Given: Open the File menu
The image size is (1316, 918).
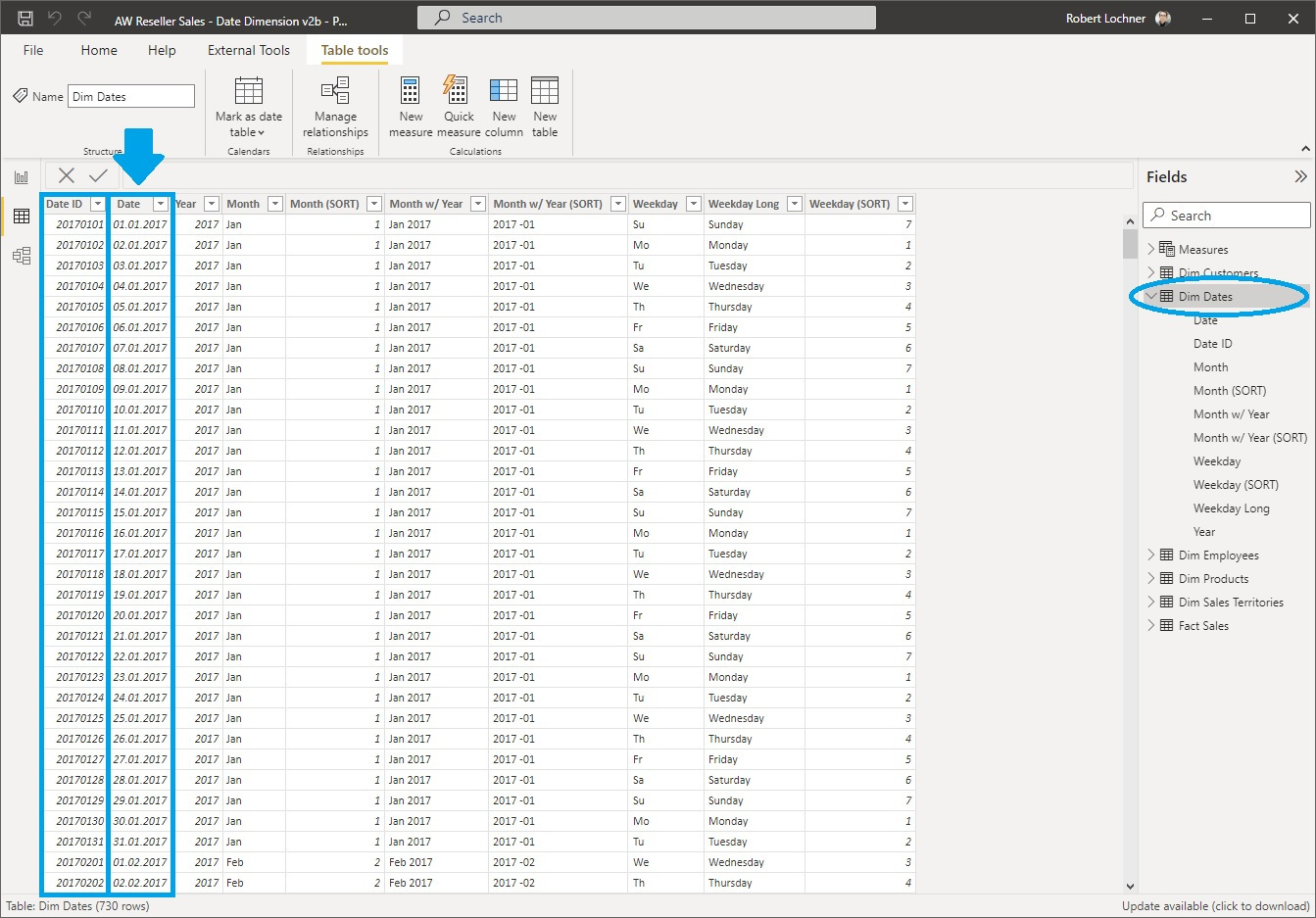Looking at the screenshot, I should [32, 50].
